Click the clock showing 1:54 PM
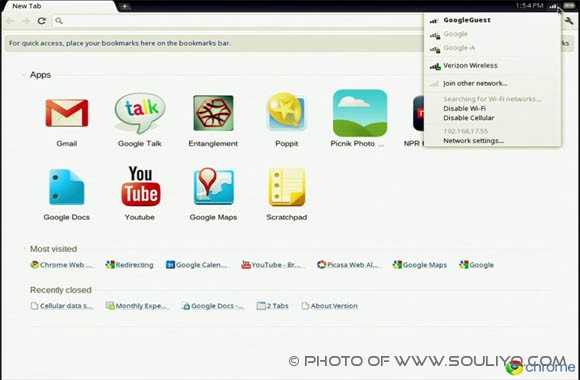The image size is (580, 380). coord(529,6)
